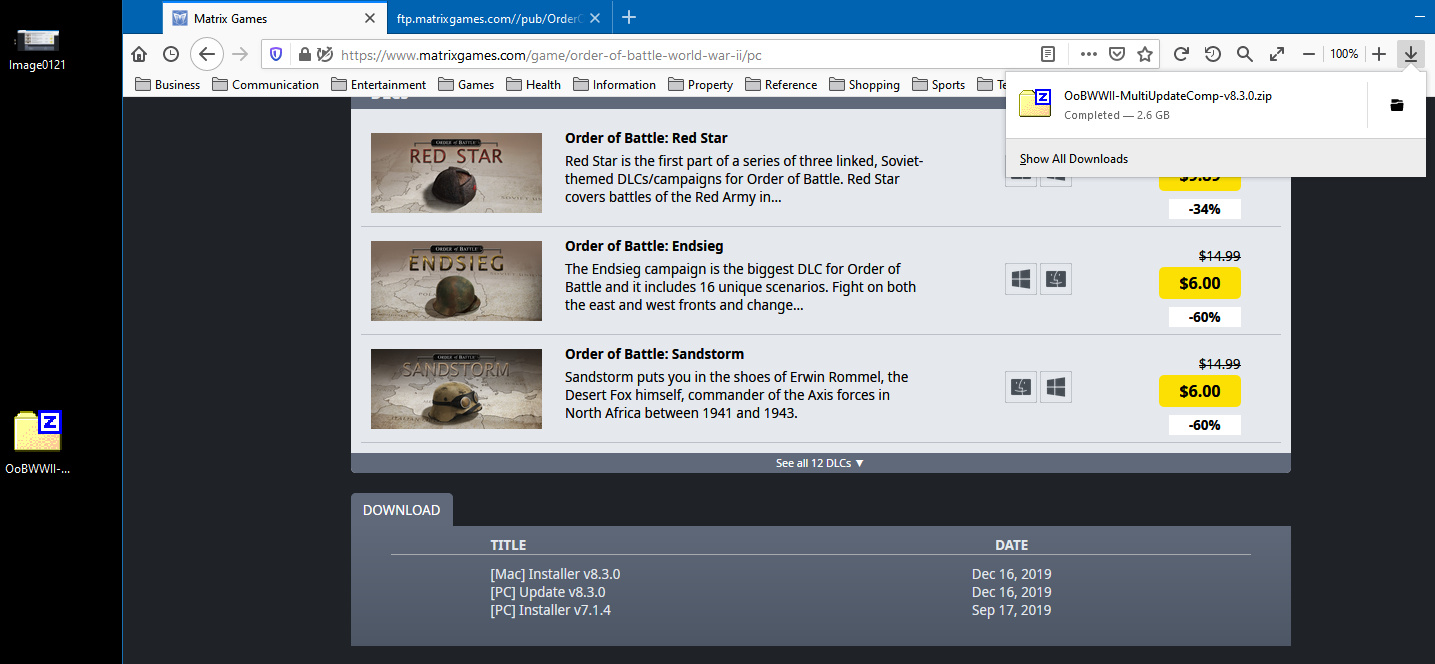
Task: Close the Matrix Games tab
Action: (370, 18)
